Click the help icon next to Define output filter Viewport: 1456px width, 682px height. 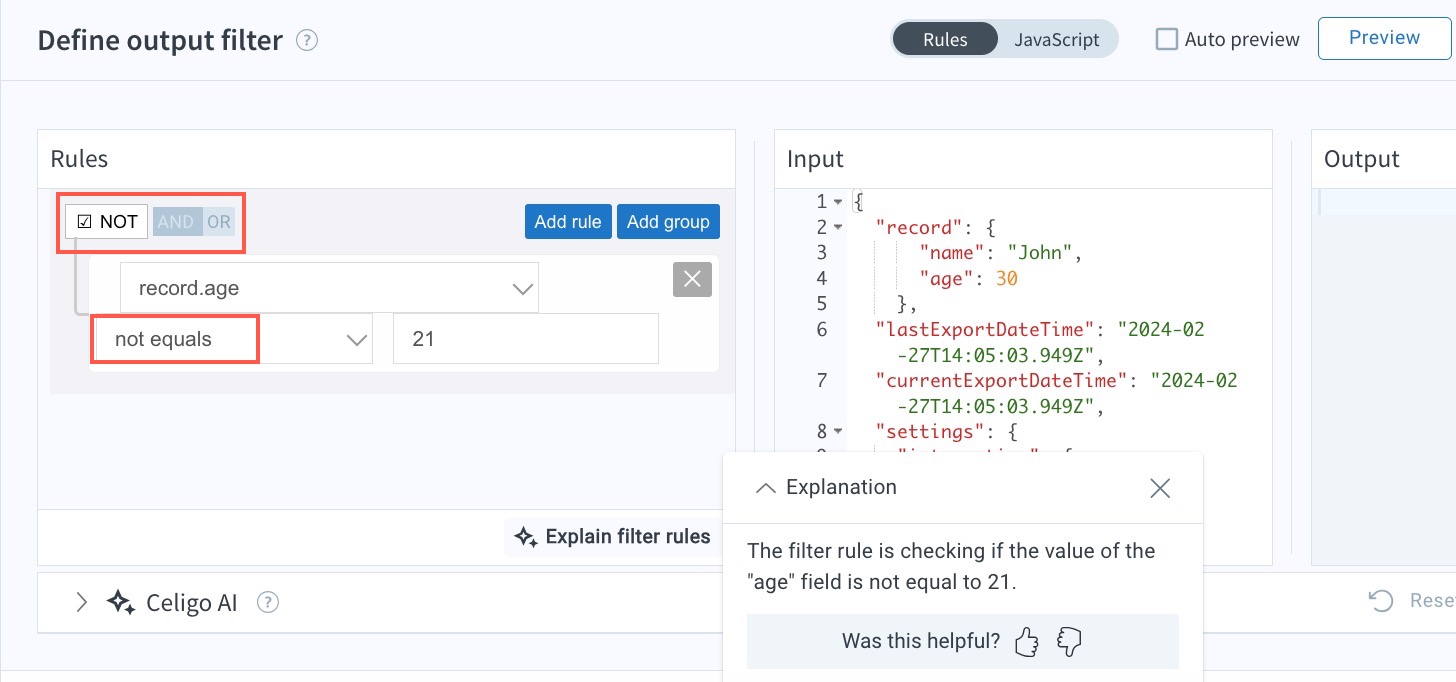click(308, 40)
